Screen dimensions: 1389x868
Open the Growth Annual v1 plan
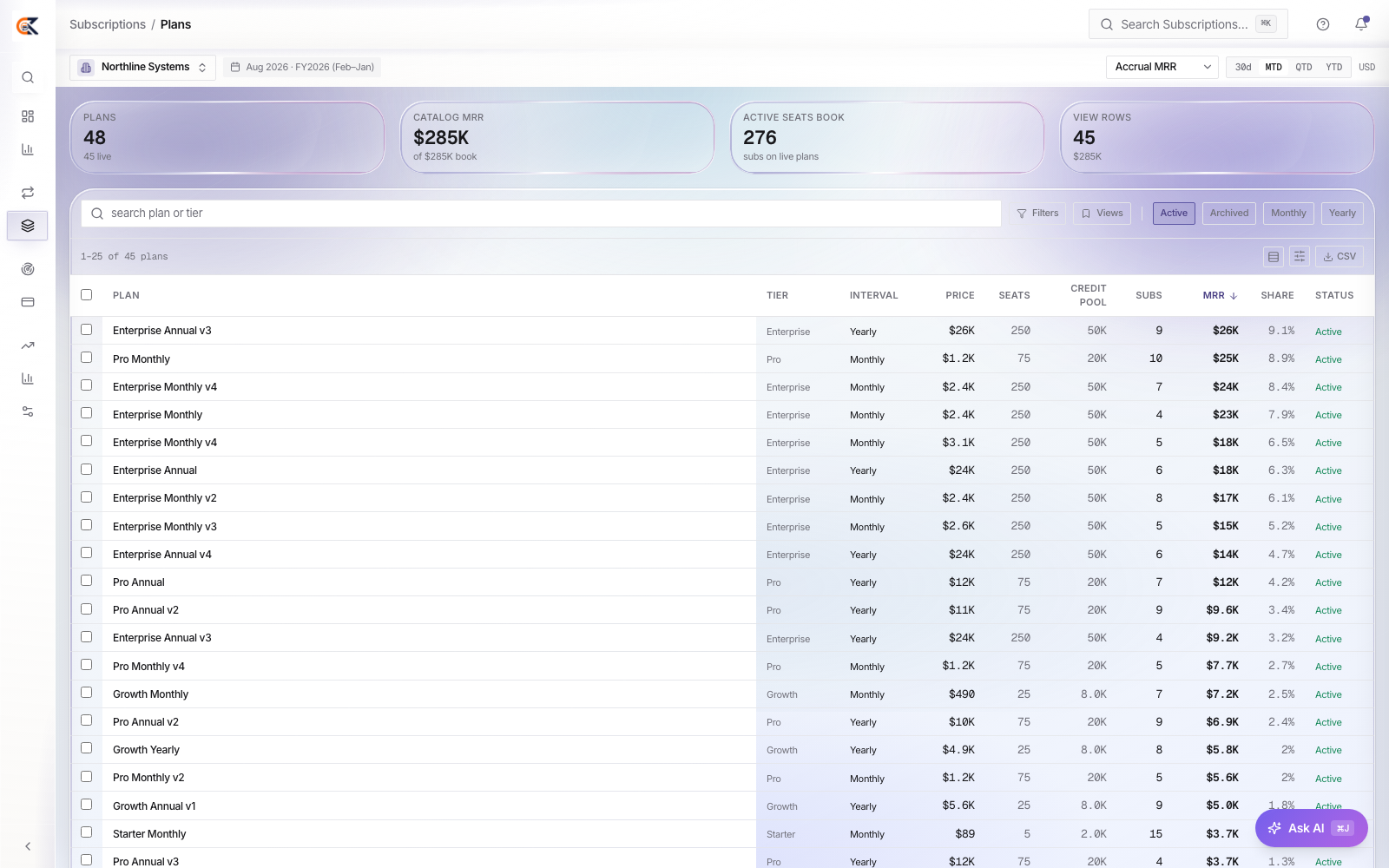tap(155, 806)
